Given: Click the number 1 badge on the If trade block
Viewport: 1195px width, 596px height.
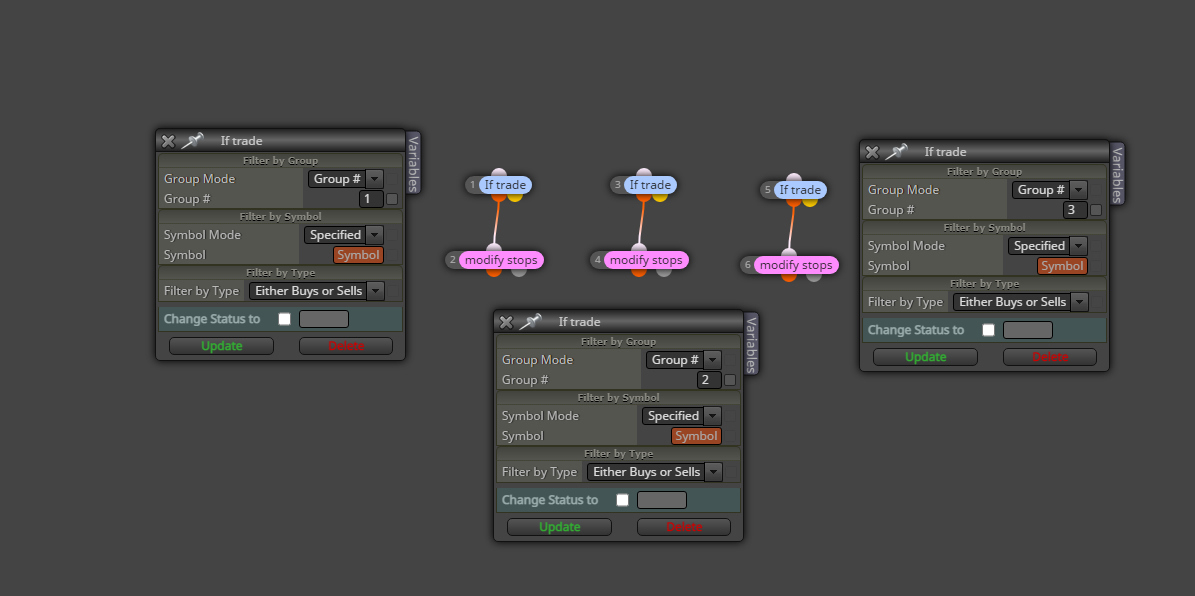Looking at the screenshot, I should tap(473, 184).
